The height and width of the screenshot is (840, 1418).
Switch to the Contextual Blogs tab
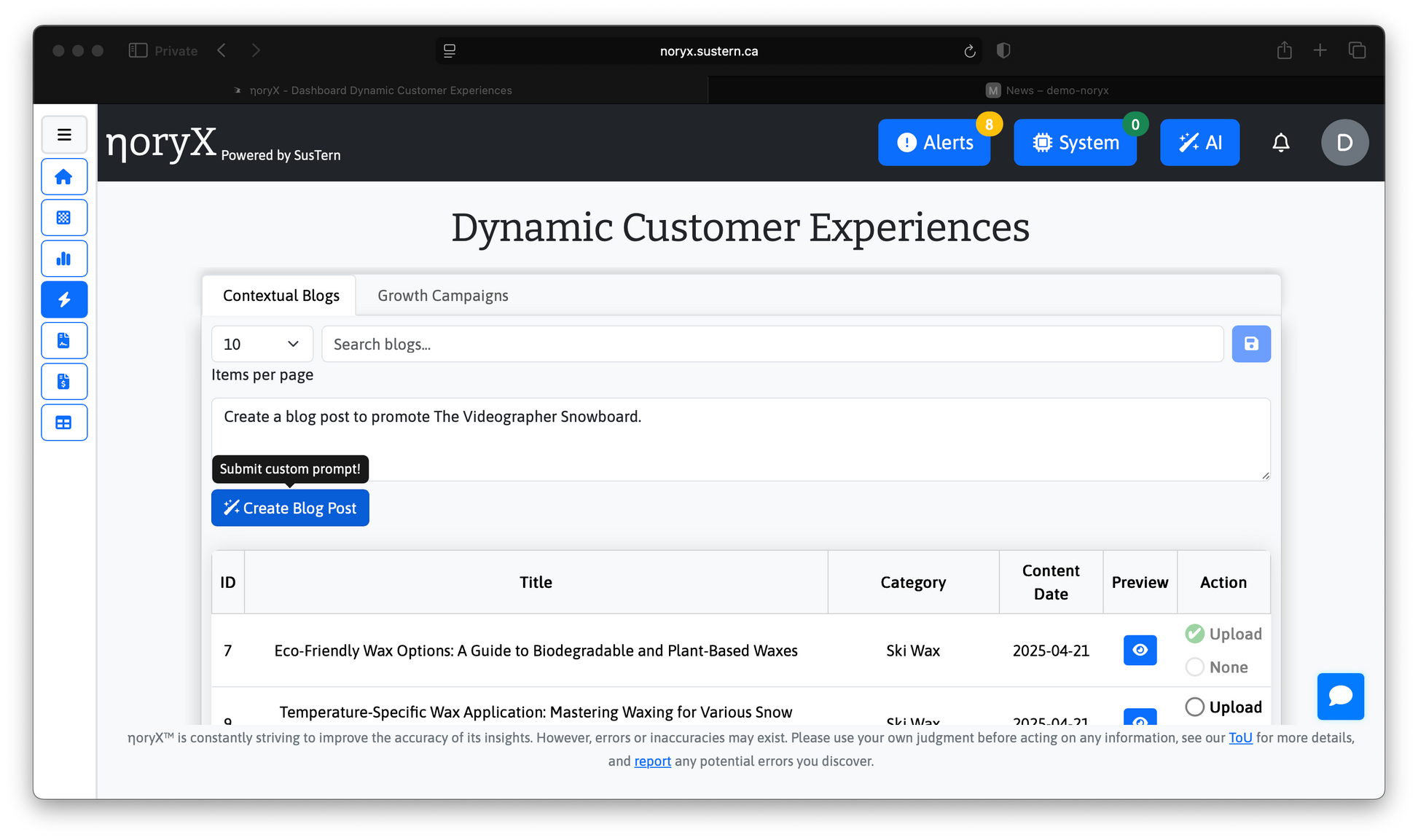[x=281, y=296]
